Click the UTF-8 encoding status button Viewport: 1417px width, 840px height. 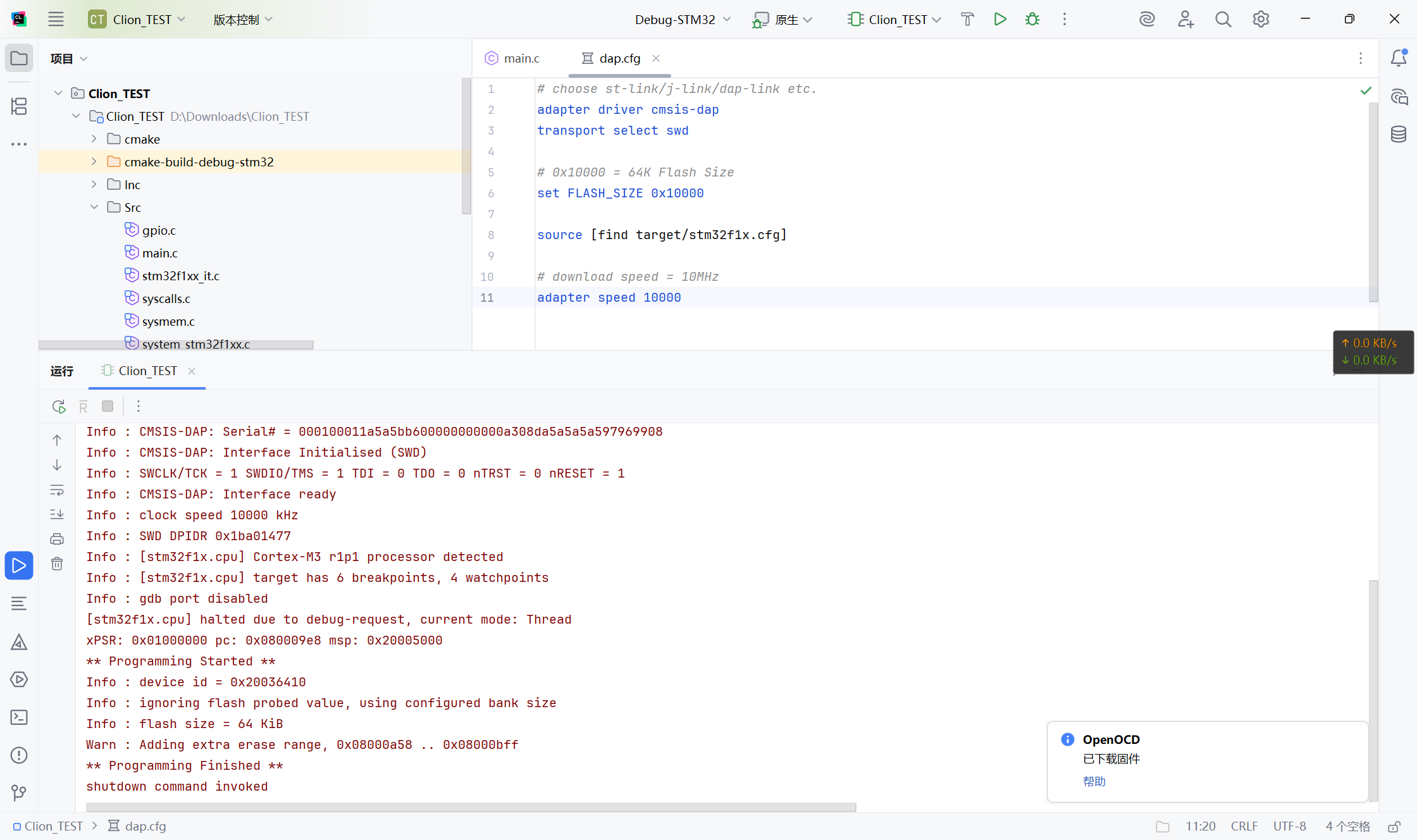1289,826
